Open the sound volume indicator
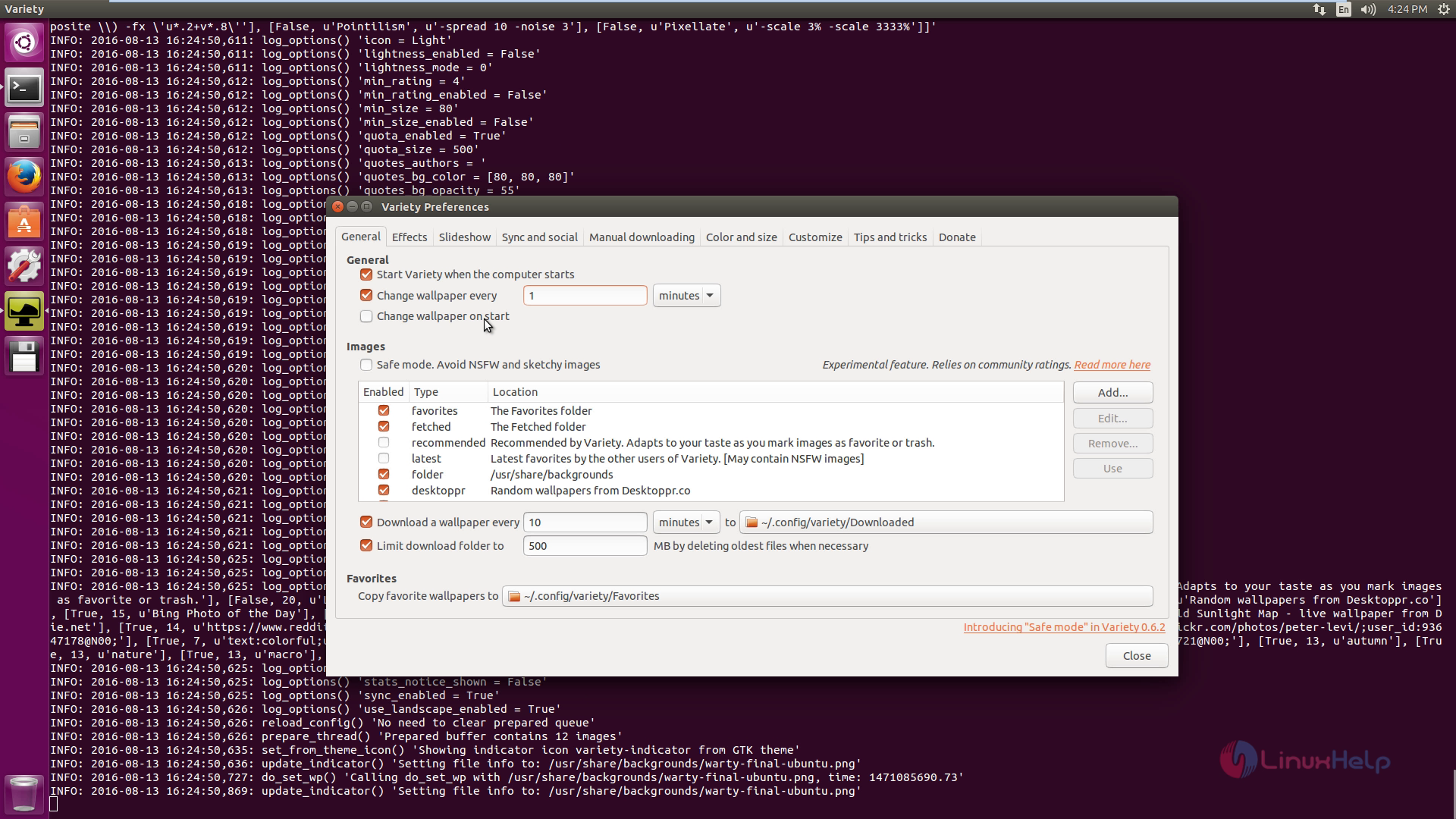 pos(1368,9)
